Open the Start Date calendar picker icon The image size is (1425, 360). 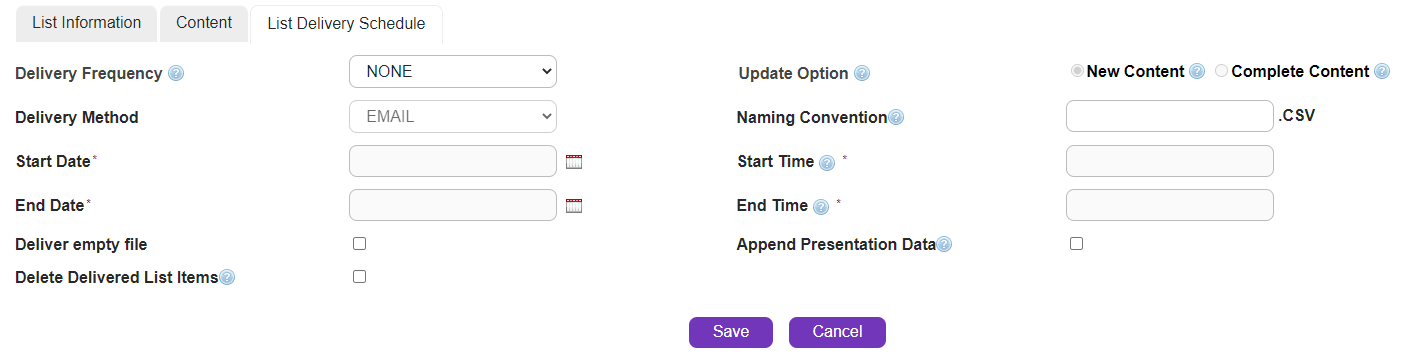tap(574, 162)
